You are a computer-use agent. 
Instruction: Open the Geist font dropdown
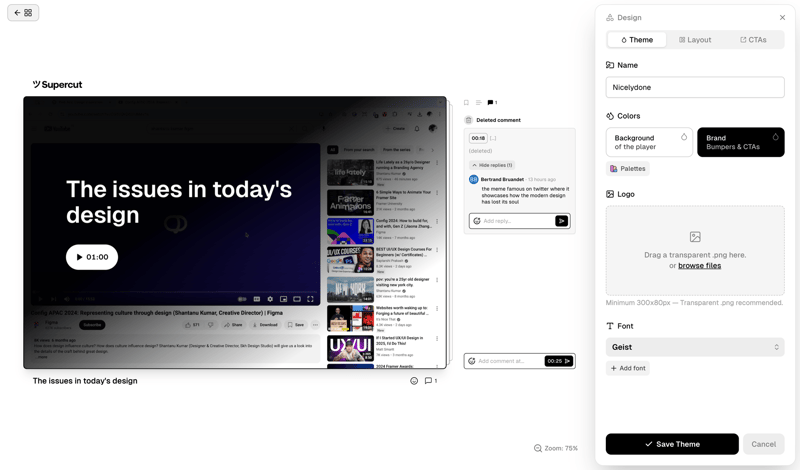[695, 347]
